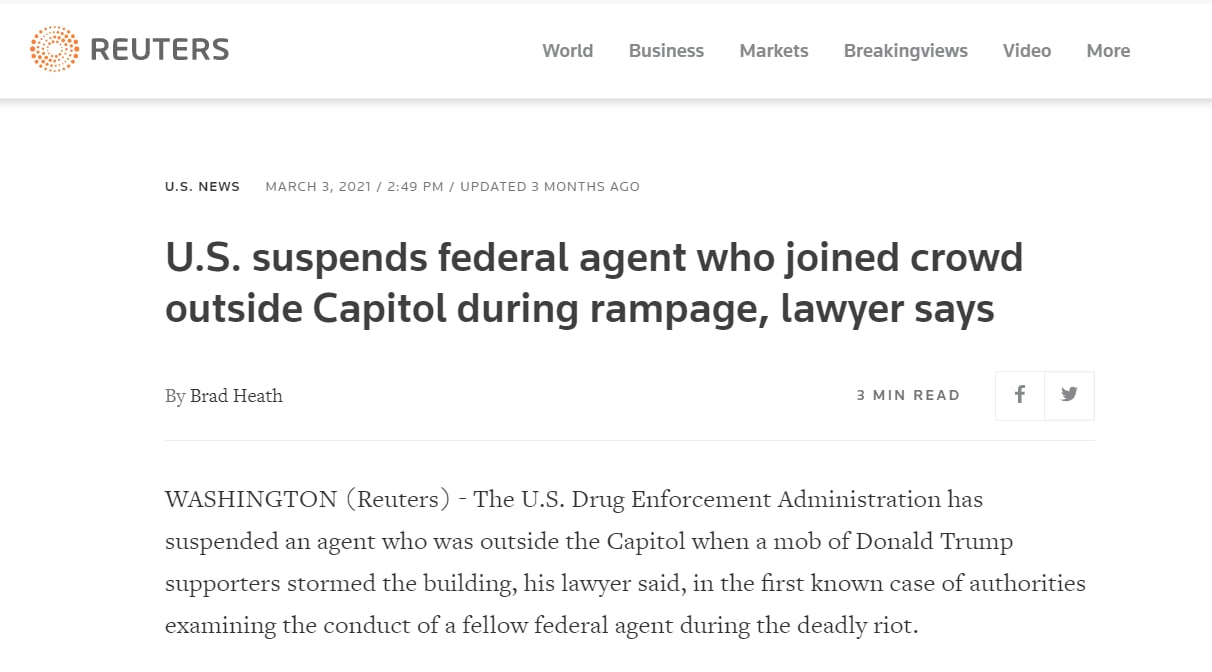Navigate to Markets

774,51
